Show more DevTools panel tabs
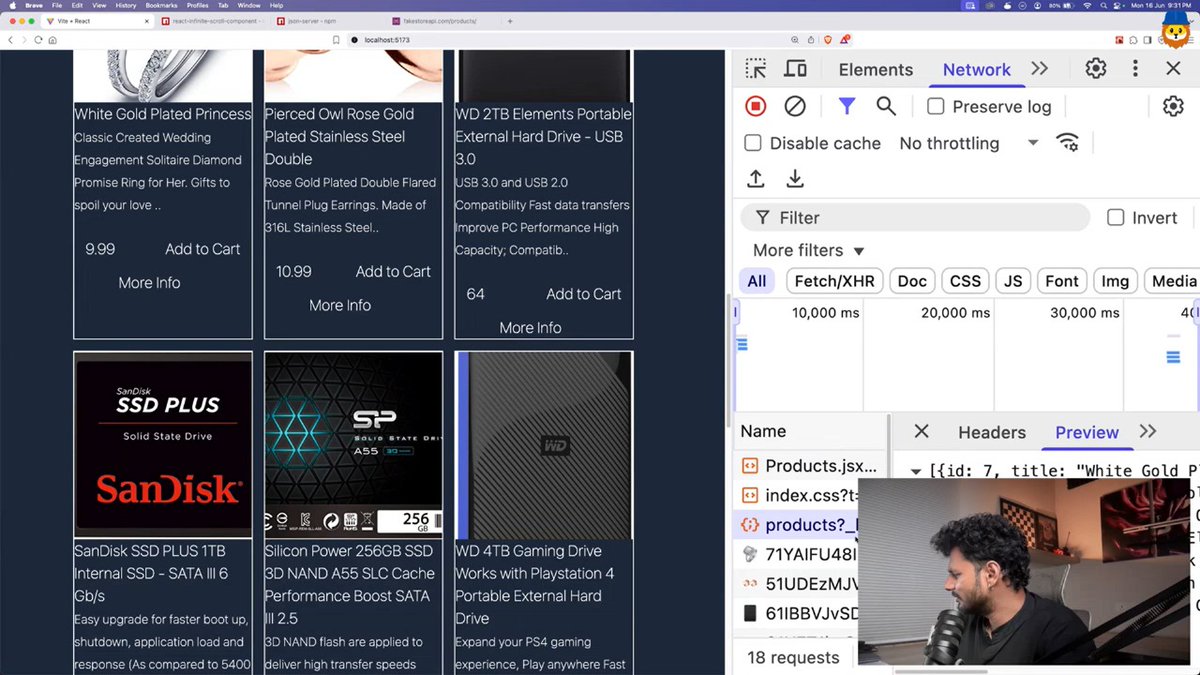Screen dimensions: 1200x675 [1040, 69]
